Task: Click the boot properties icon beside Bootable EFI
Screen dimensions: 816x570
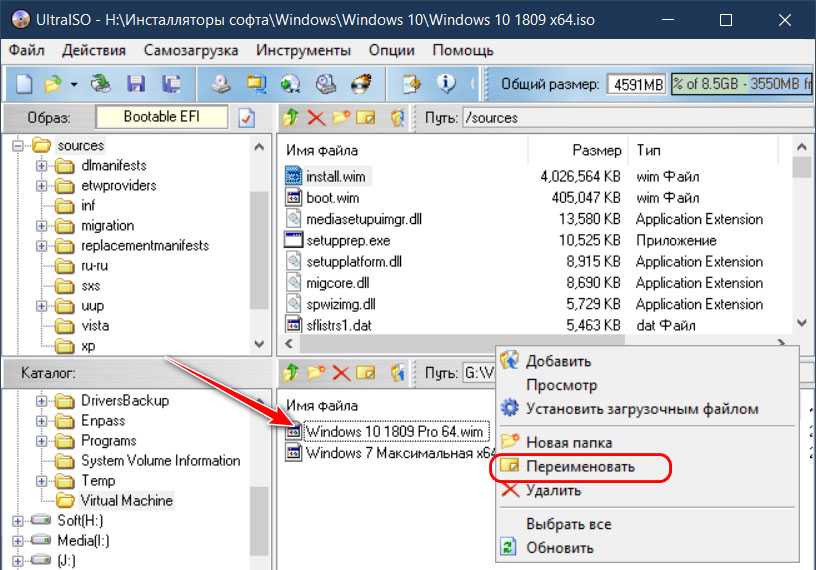Action: [247, 118]
